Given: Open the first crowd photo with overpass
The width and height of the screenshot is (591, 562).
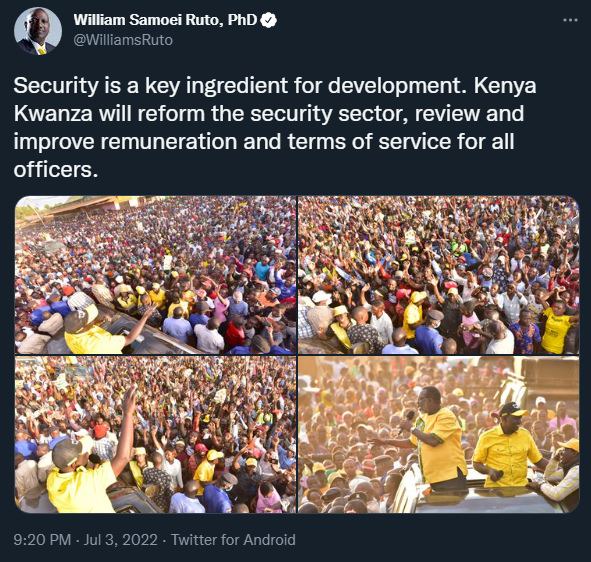Looking at the screenshot, I should (x=156, y=275).
